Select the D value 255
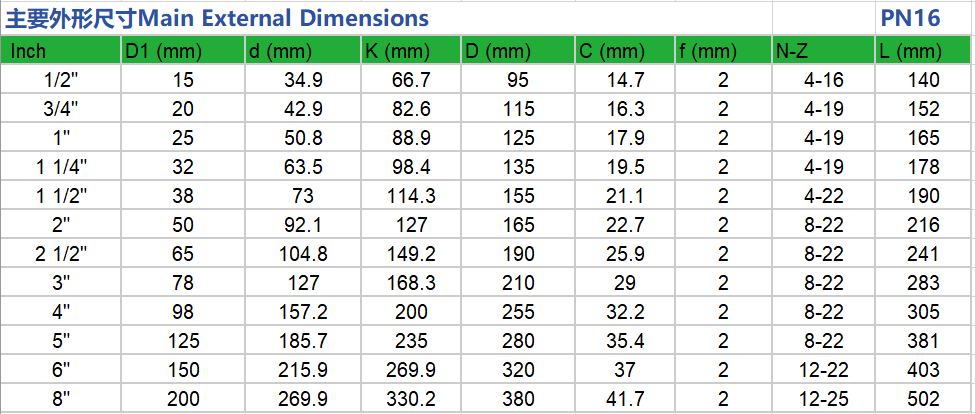This screenshot has height=414, width=975. (x=517, y=312)
